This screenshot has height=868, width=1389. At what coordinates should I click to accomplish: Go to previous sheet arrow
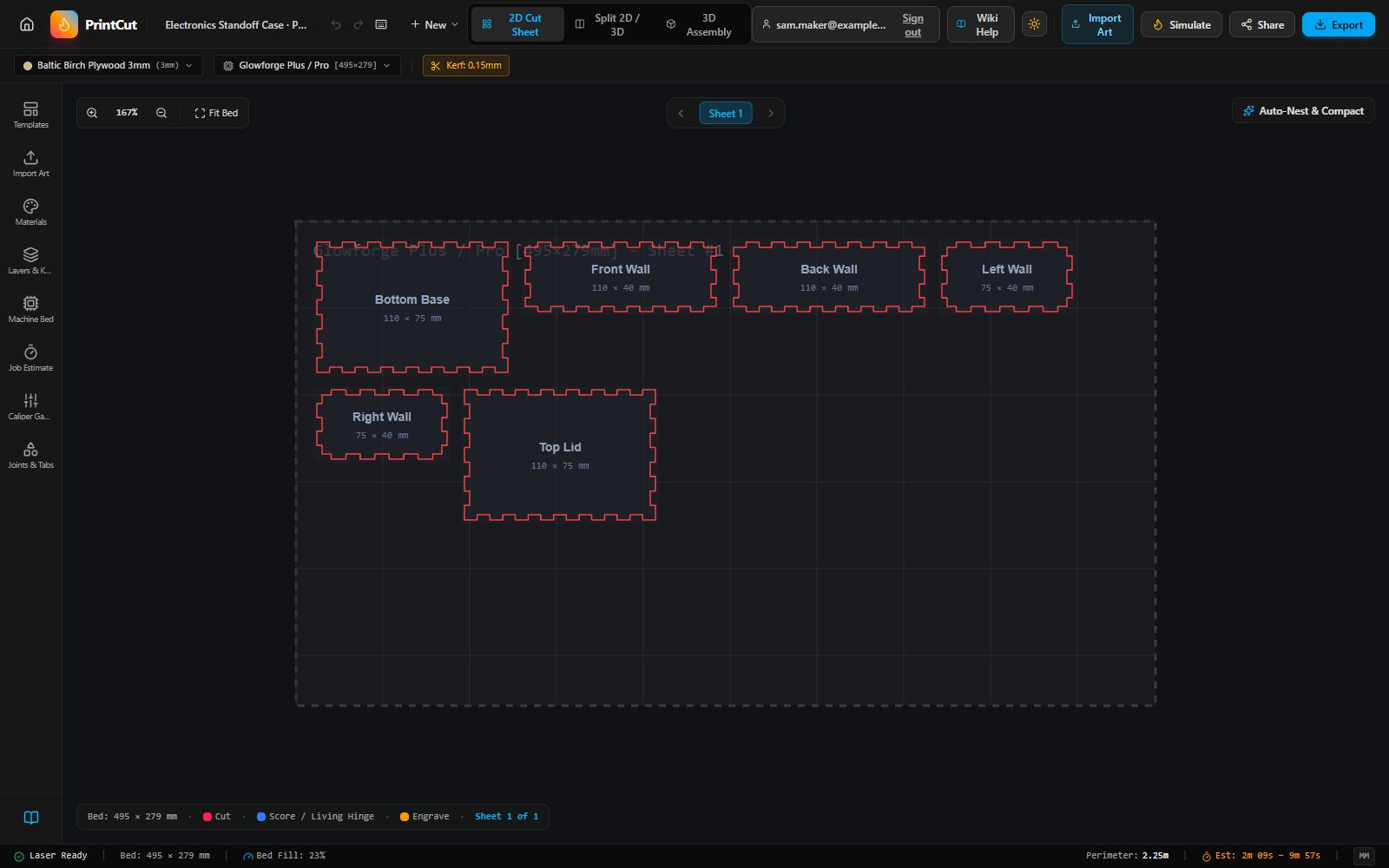[x=681, y=113]
